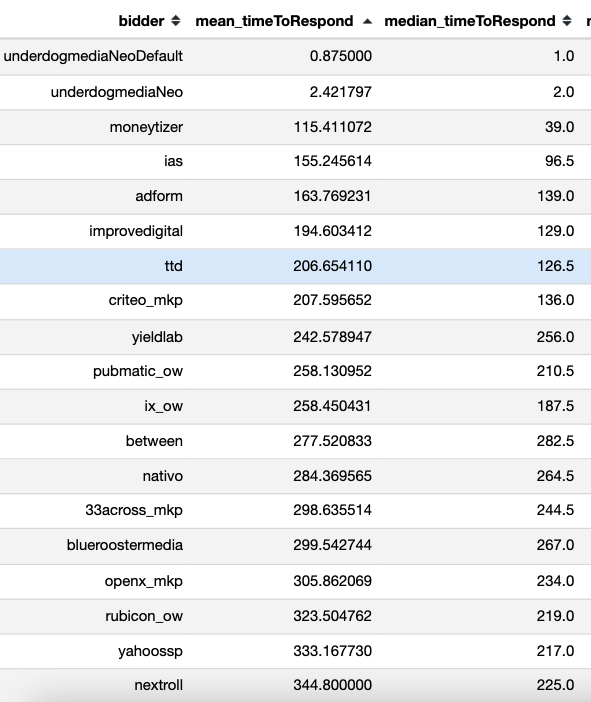Viewport: 591px width, 702px height.
Task: Click median value 2.0 for underdogmediaNeo
Action: click(564, 92)
